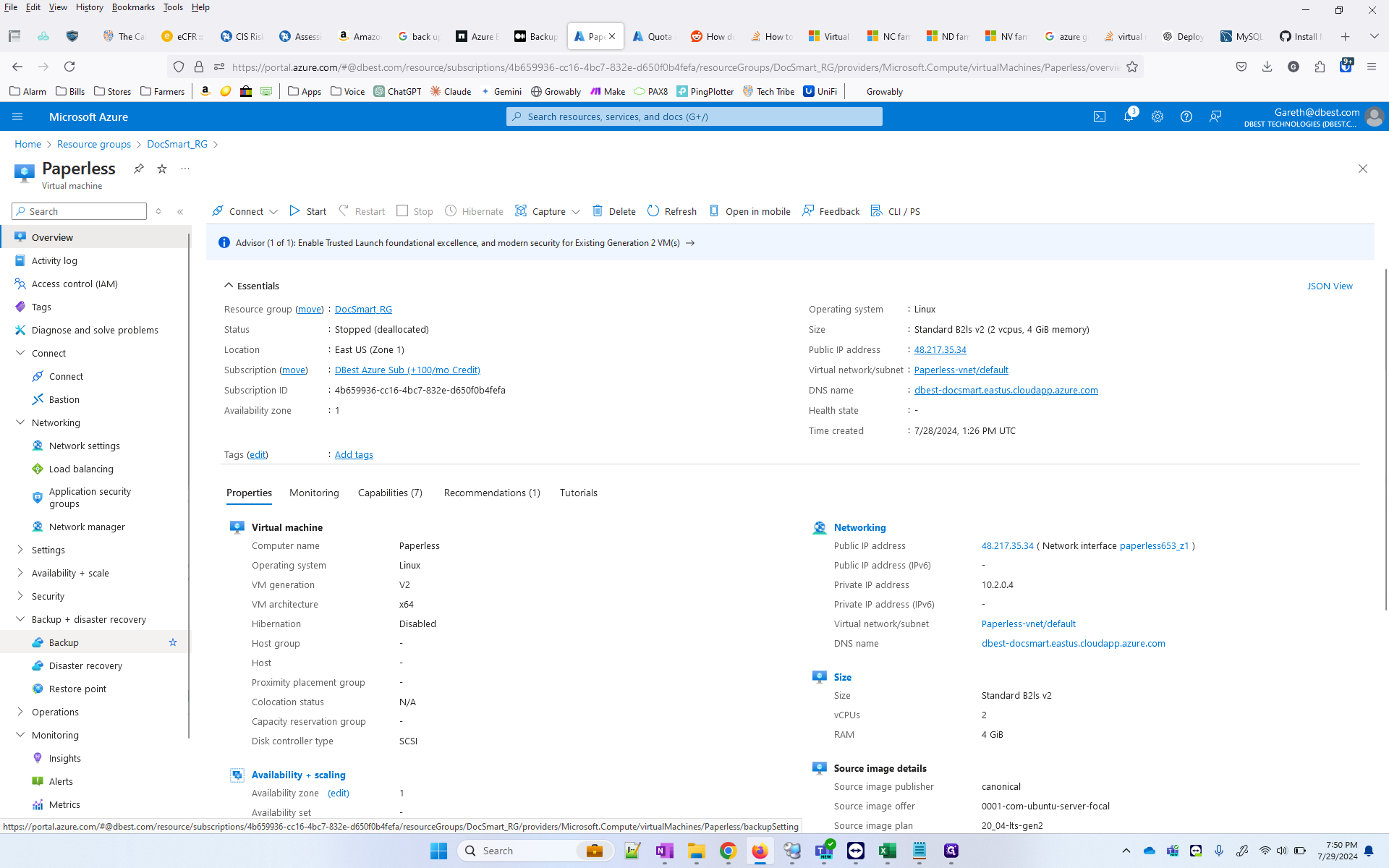Open DocSmart_RG resource group link
The image size is (1389, 868).
(363, 309)
